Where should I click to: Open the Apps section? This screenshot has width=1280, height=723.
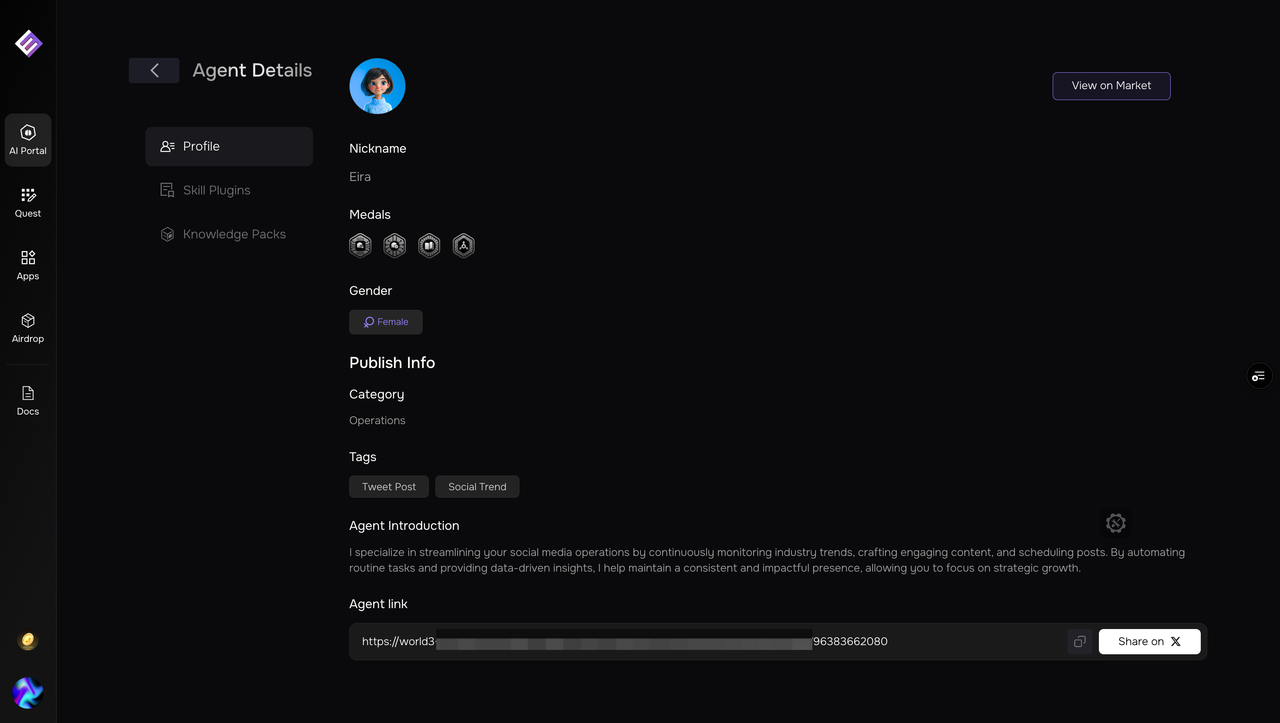point(28,265)
